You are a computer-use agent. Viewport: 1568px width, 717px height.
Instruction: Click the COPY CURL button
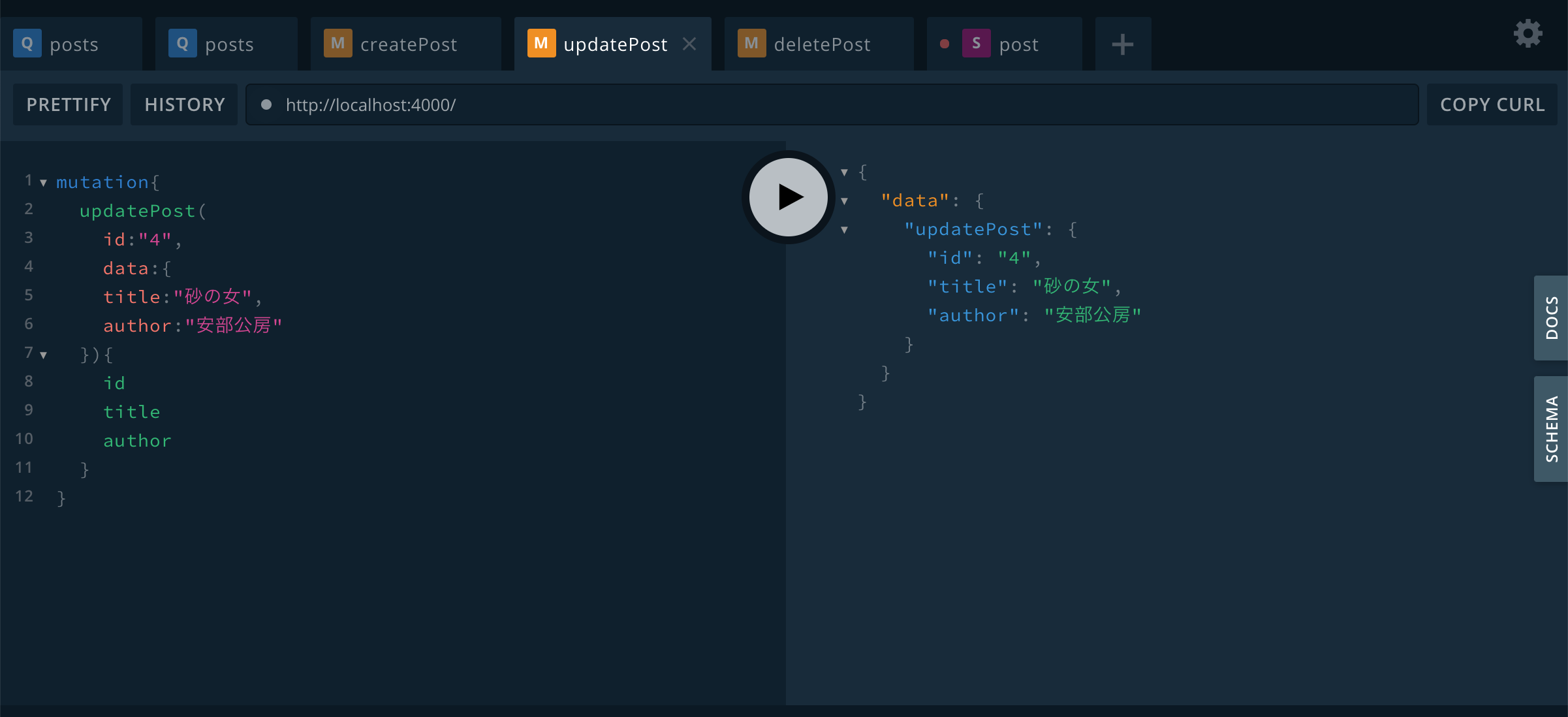coord(1492,104)
